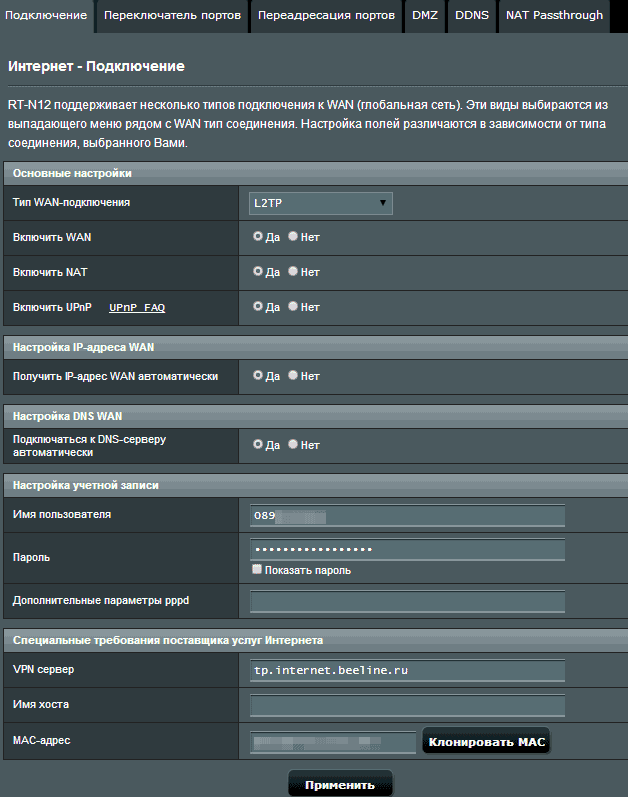628x797 pixels.
Task: Click the MAC-адрес label
Action: (x=42, y=740)
